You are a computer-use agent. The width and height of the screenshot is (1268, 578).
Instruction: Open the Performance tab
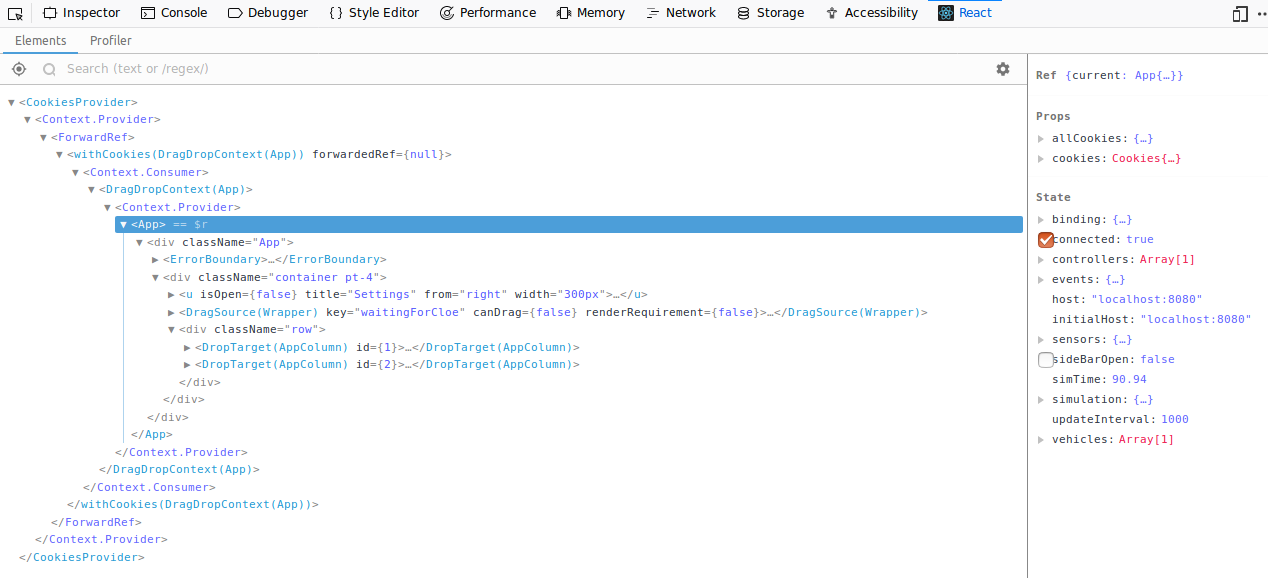tap(488, 13)
